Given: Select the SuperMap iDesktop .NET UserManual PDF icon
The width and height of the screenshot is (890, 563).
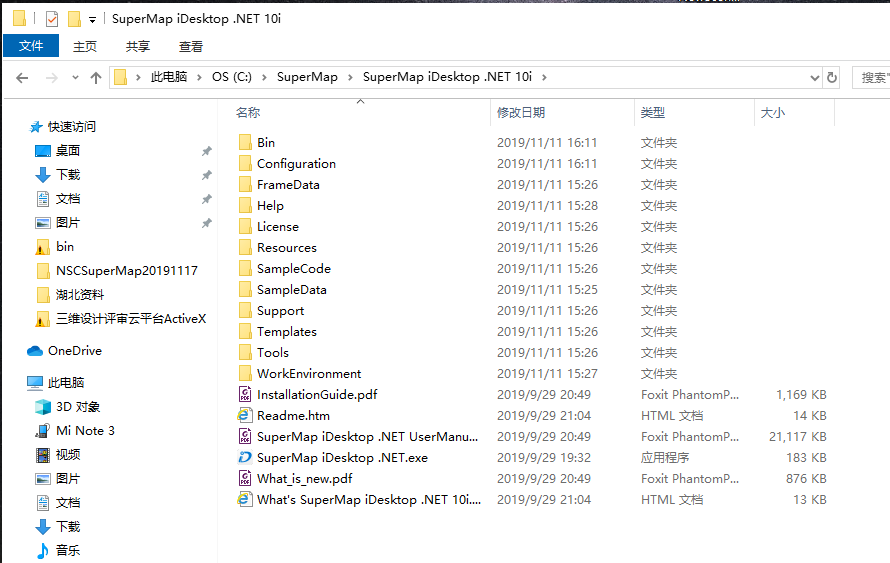Looking at the screenshot, I should [x=245, y=436].
